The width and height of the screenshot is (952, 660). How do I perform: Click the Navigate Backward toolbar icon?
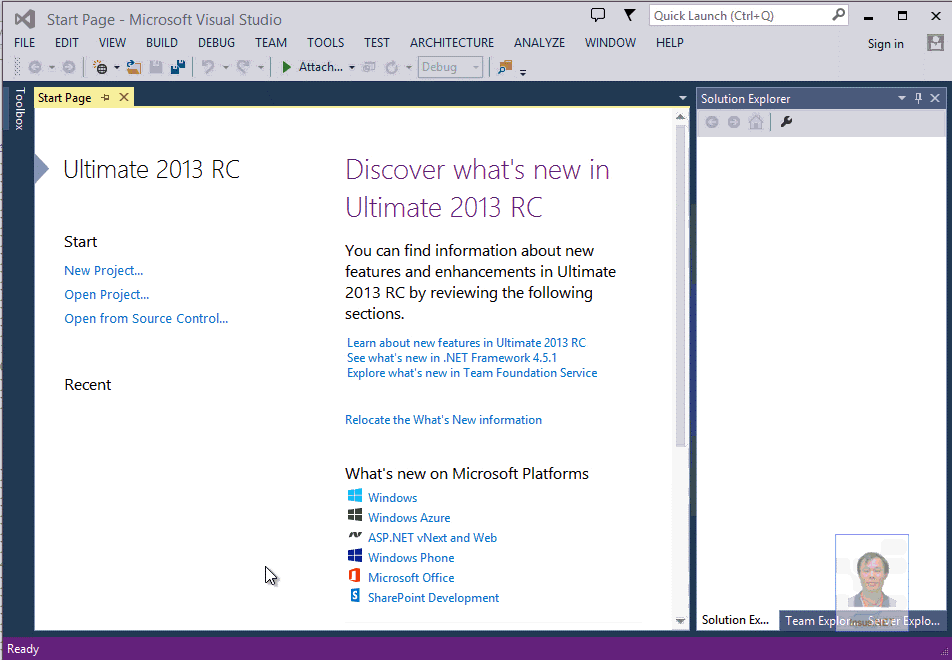click(35, 67)
